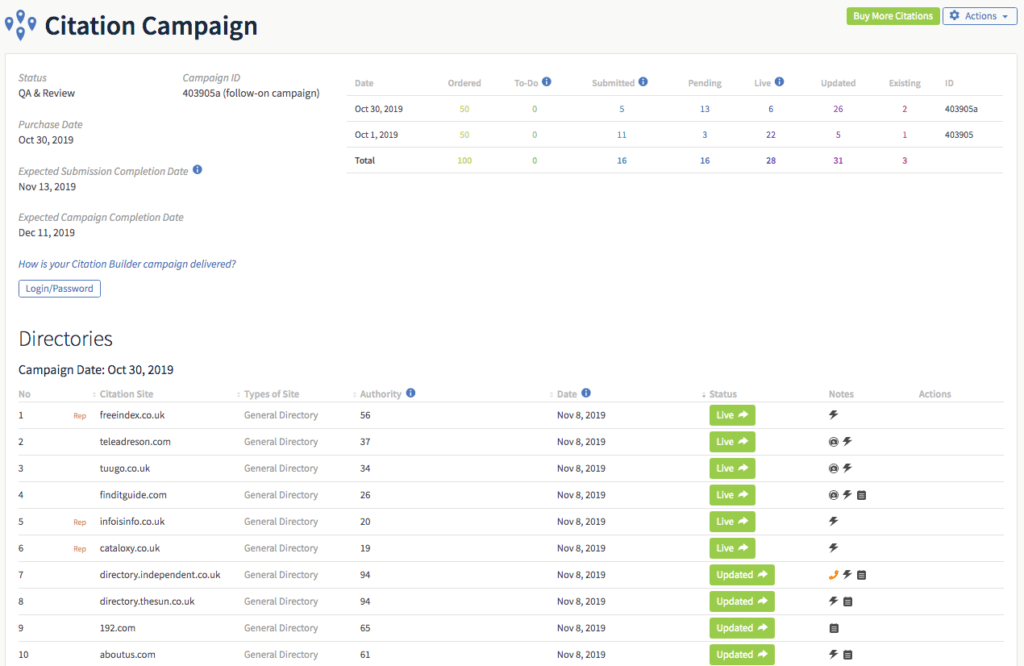Click info icon next to To-Do header
Screen dimensions: 1024x666
tap(547, 82)
